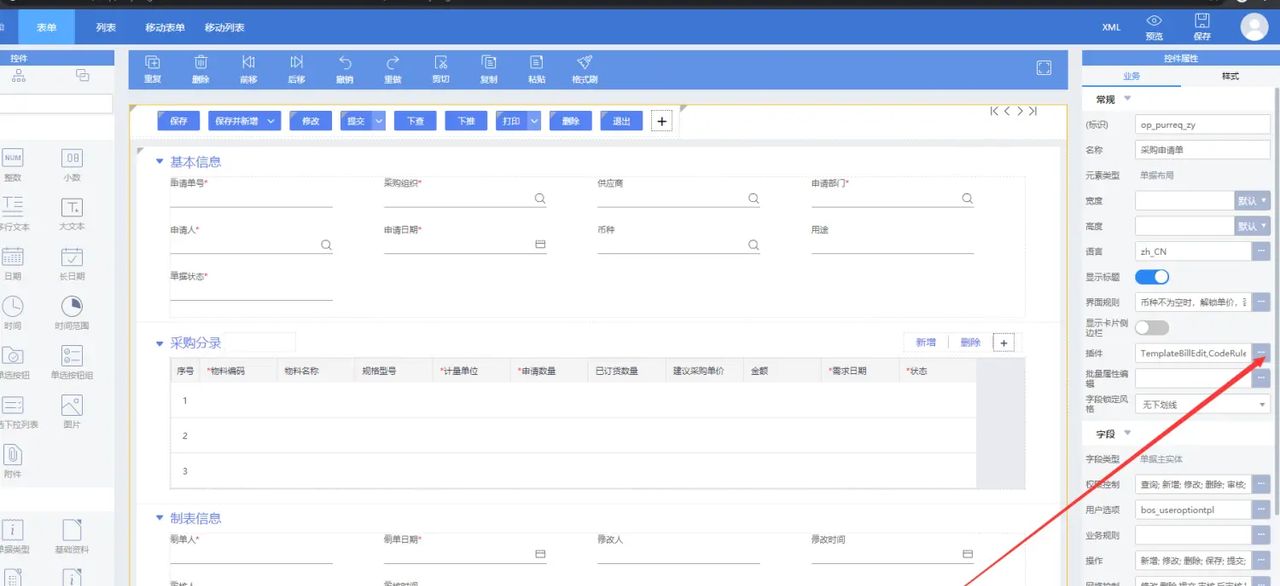Click the 名称 input field
This screenshot has width=1280, height=586.
[x=1202, y=150]
